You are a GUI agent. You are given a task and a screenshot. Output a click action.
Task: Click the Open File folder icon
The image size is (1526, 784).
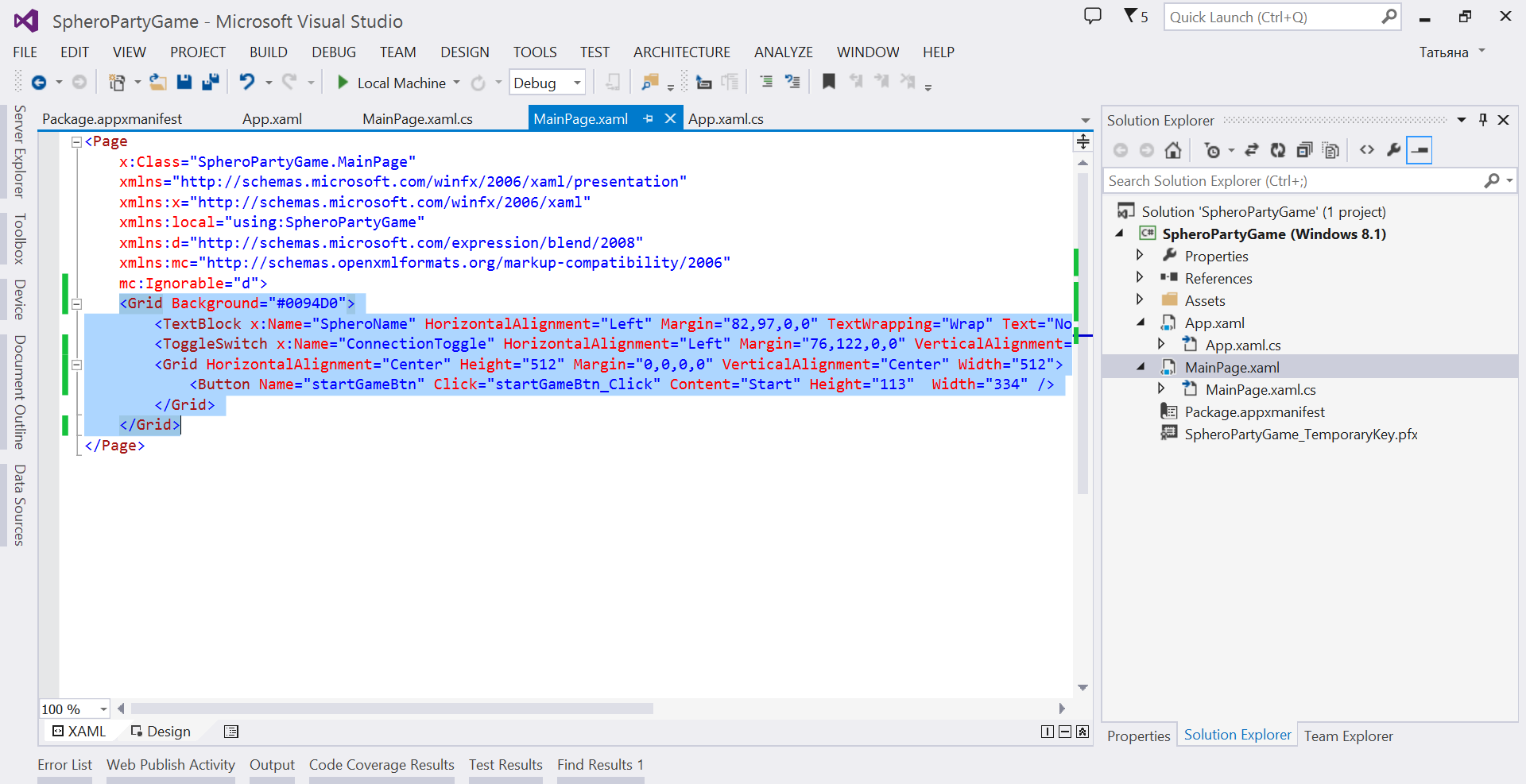coord(158,83)
